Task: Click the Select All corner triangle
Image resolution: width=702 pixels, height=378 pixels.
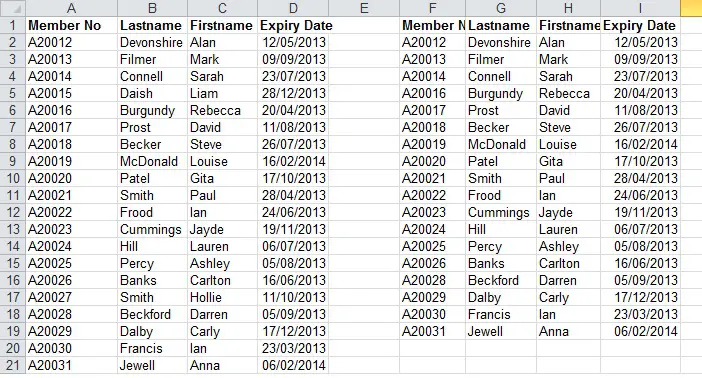Action: pos(13,8)
